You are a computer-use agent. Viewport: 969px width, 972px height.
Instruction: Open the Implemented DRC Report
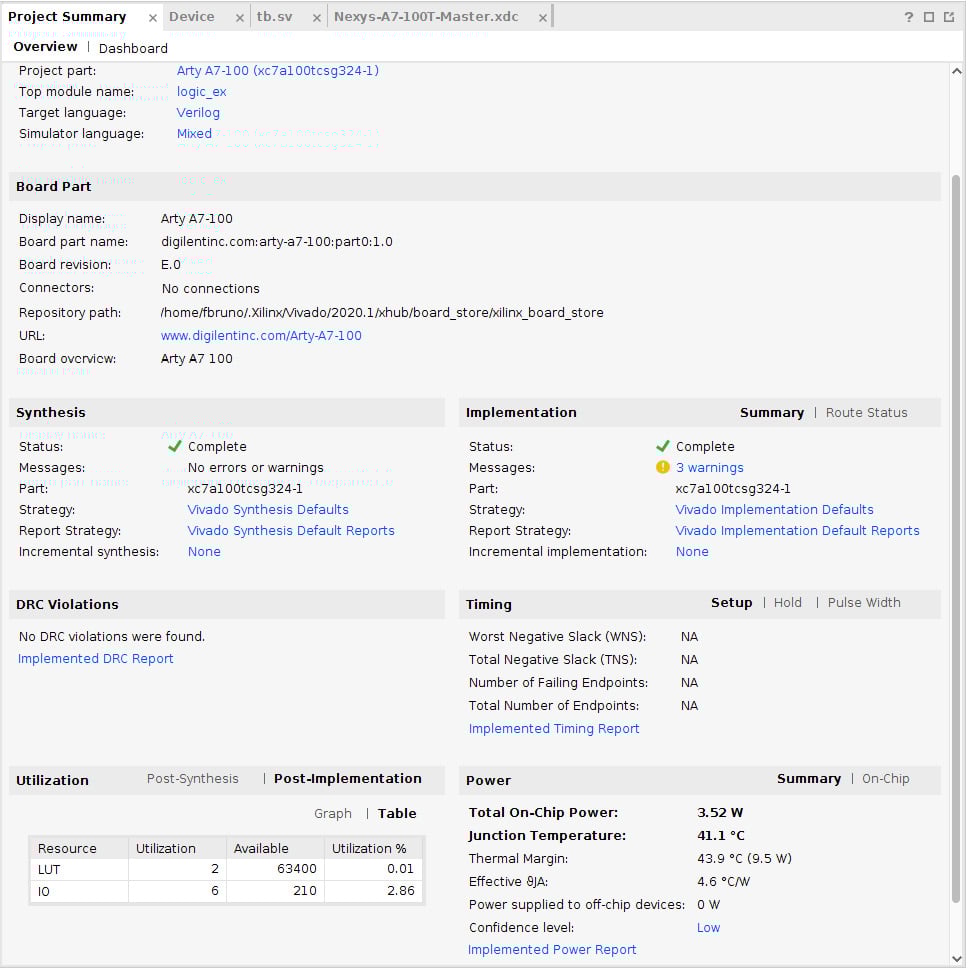coord(95,660)
